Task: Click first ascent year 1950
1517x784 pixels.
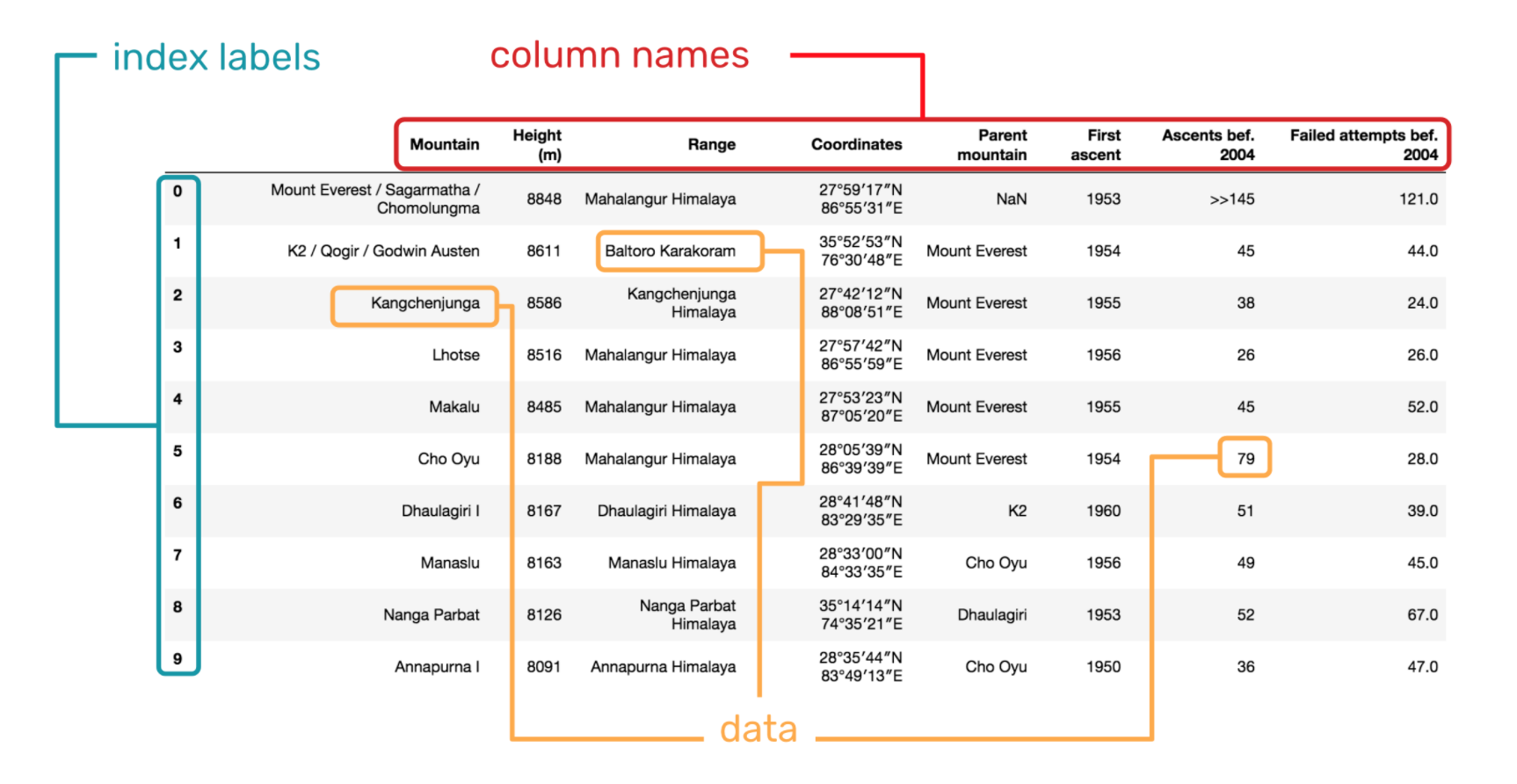Action: coord(1104,666)
